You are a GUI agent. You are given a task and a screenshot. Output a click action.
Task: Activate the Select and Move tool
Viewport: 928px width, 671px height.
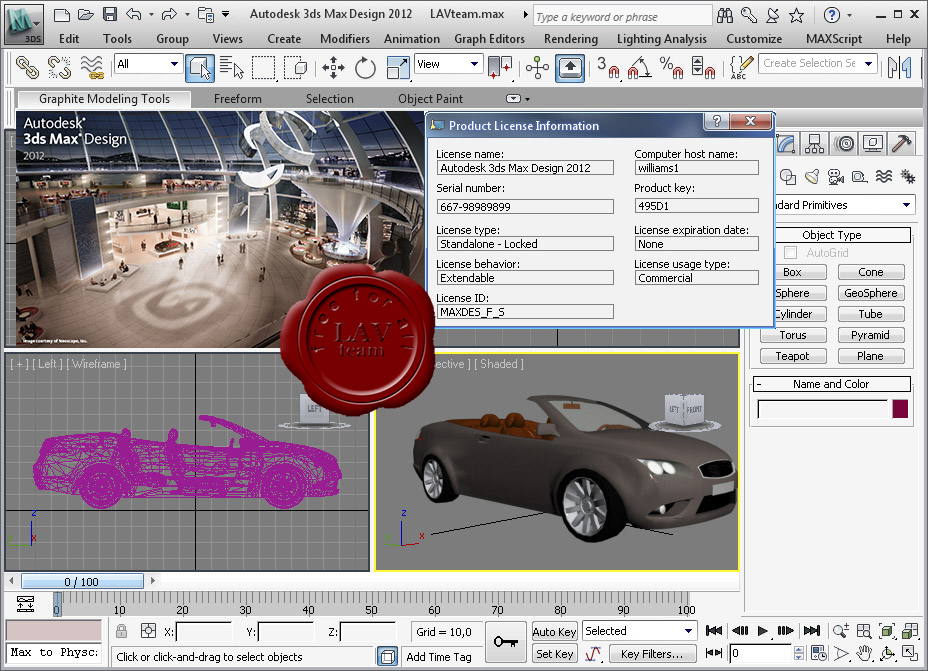[x=333, y=67]
